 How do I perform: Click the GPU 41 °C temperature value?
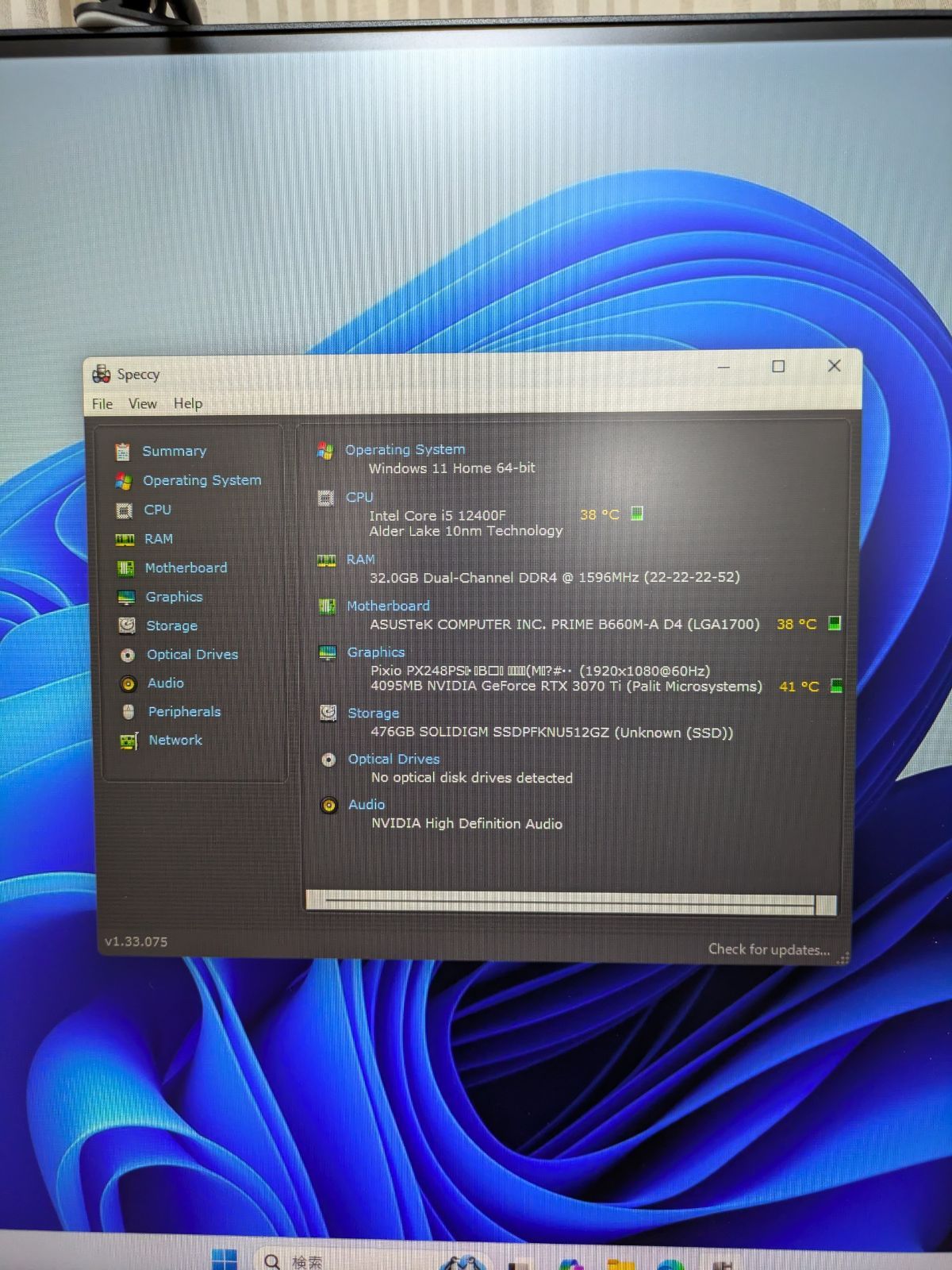coord(798,686)
